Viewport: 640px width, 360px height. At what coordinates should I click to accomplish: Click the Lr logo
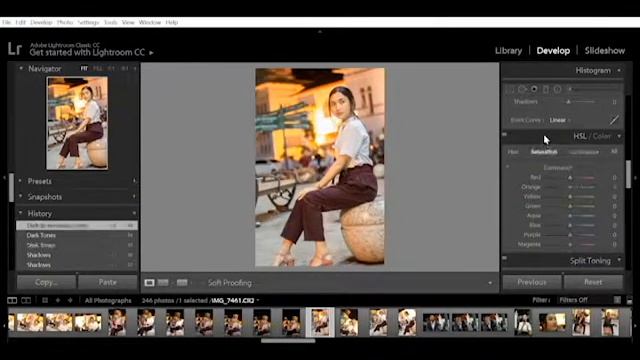15,49
